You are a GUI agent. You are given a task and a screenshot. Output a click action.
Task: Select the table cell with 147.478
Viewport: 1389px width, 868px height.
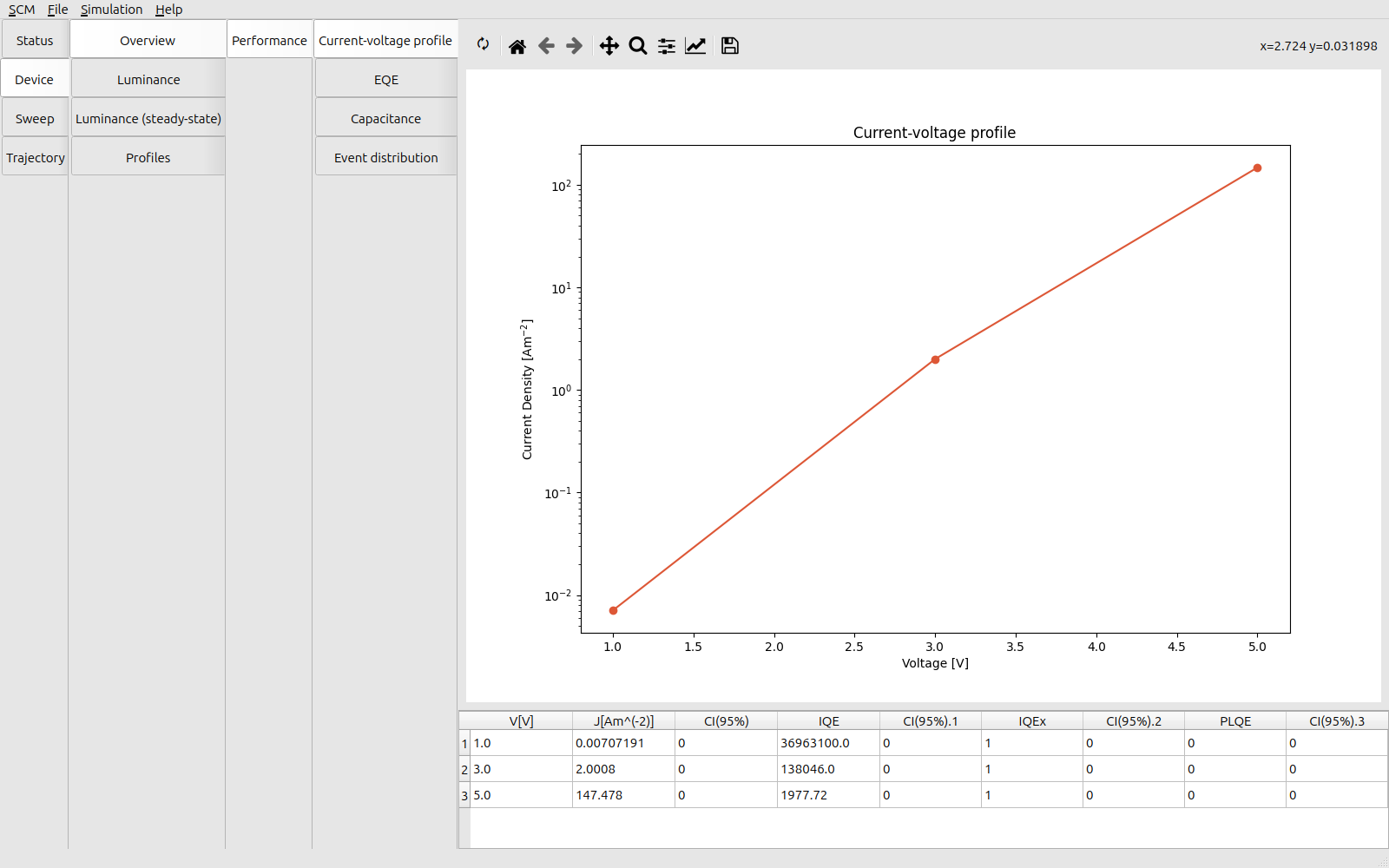point(622,795)
